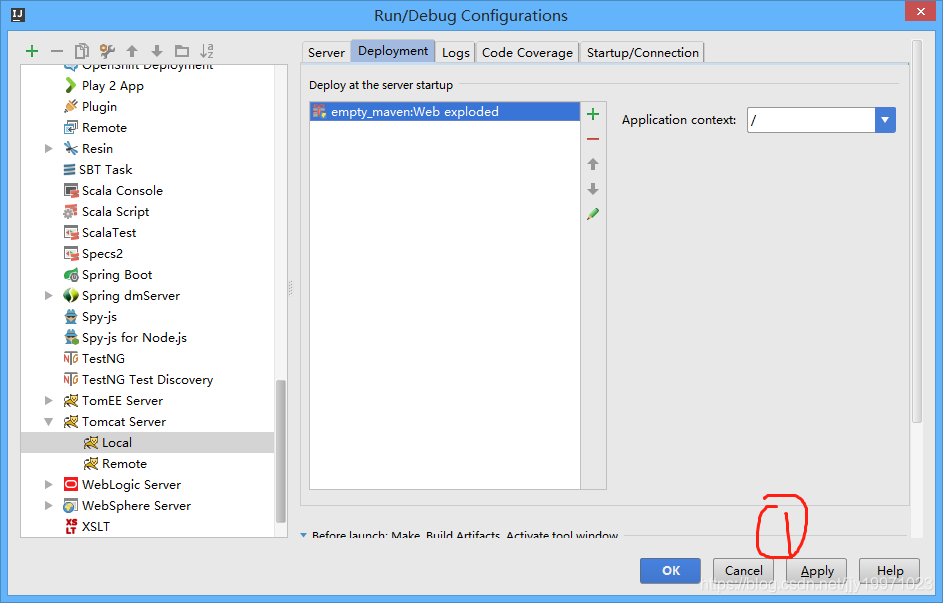Click the Application context text field
This screenshot has width=943, height=603.
coord(811,120)
